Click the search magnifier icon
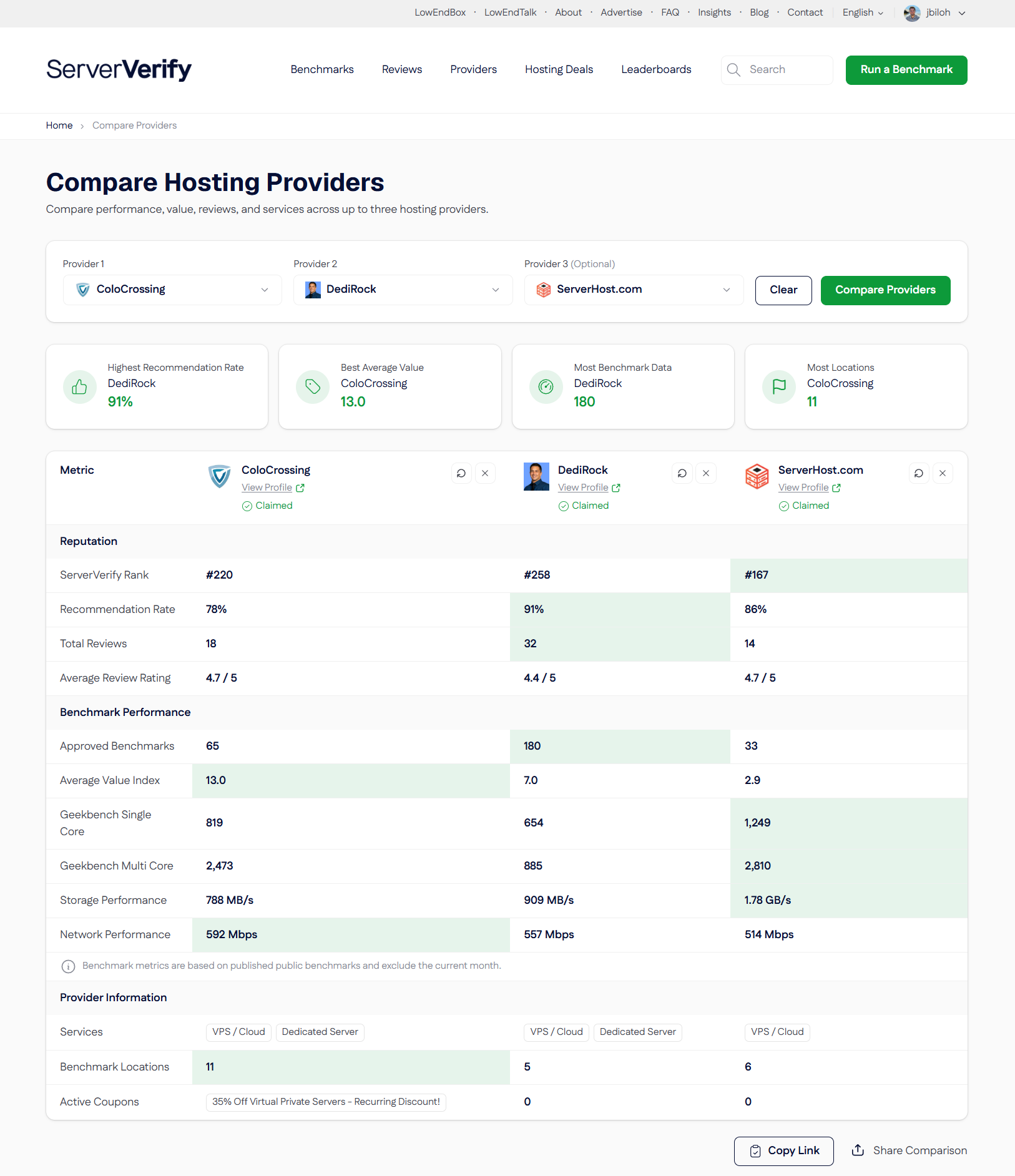 click(x=733, y=70)
